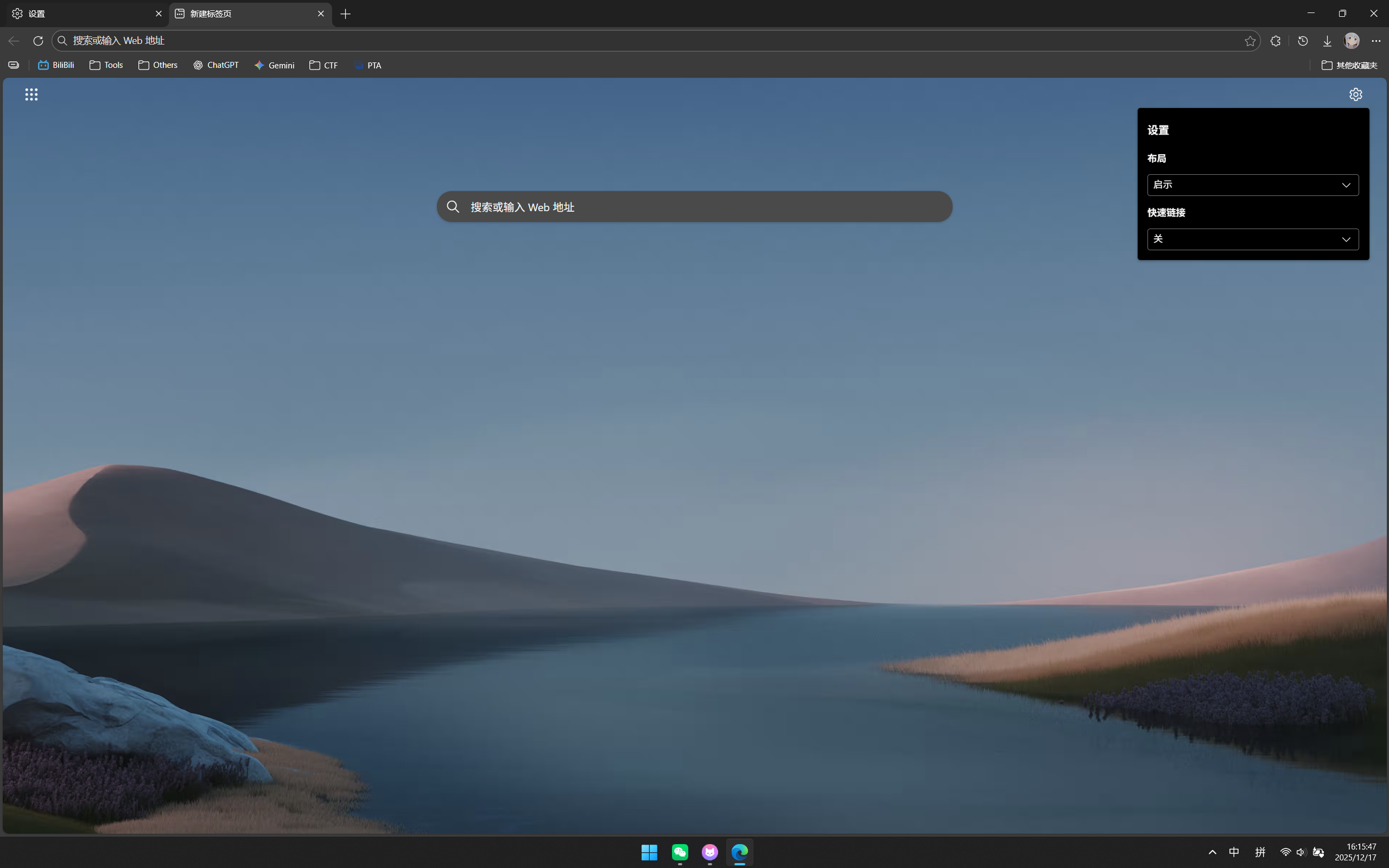This screenshot has height=868, width=1389.
Task: Click the center web search box
Action: tap(695, 207)
